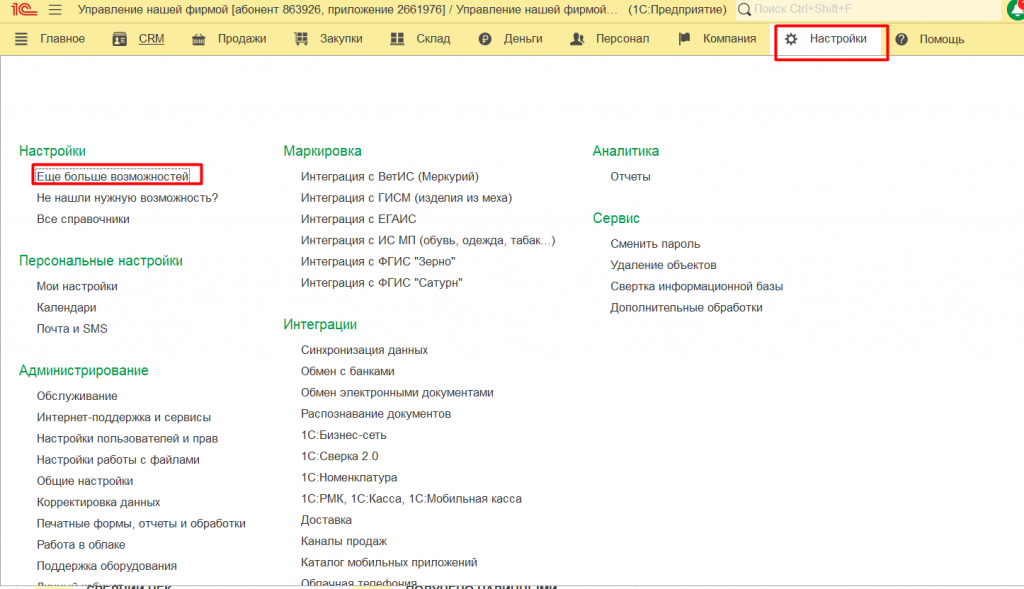Click the Продажи basket icon

199,39
